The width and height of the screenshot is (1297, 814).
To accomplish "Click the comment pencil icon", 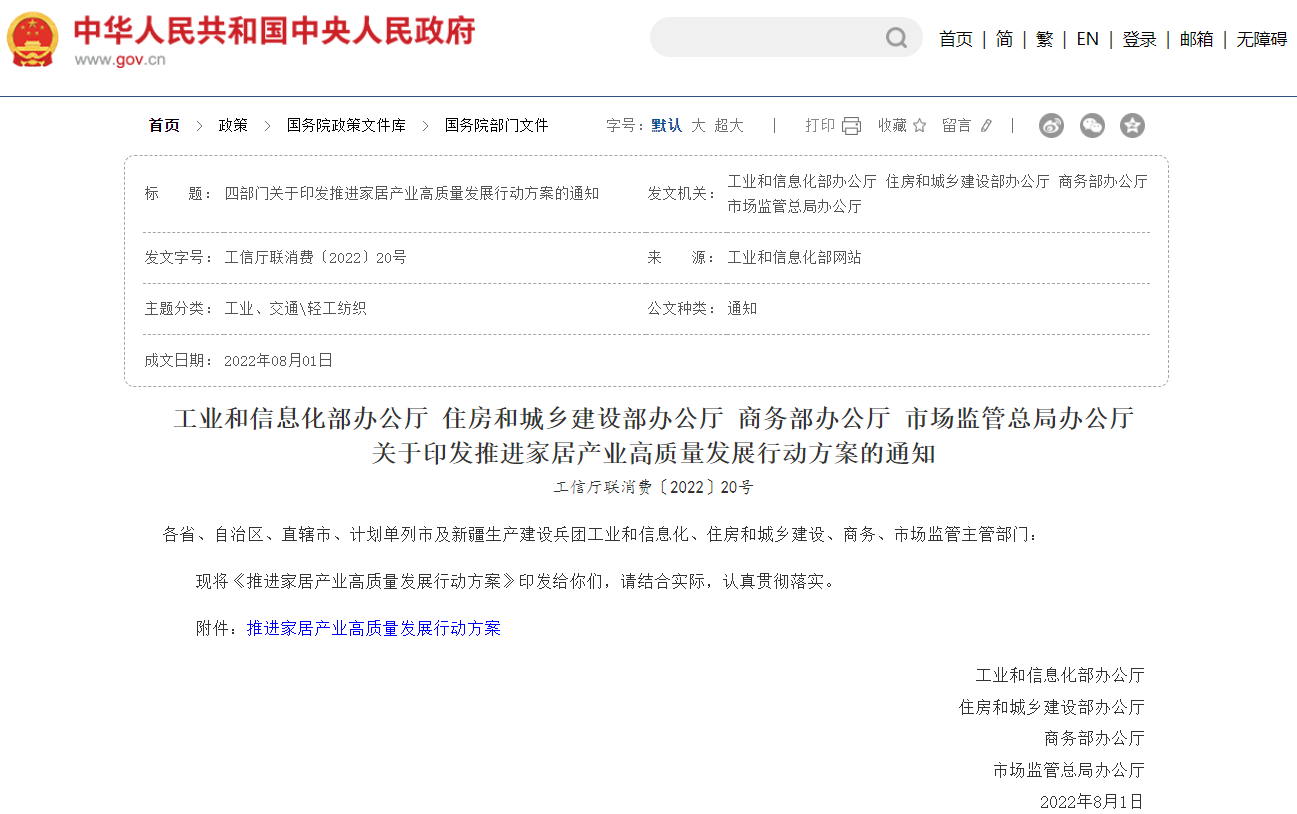I will pos(986,125).
